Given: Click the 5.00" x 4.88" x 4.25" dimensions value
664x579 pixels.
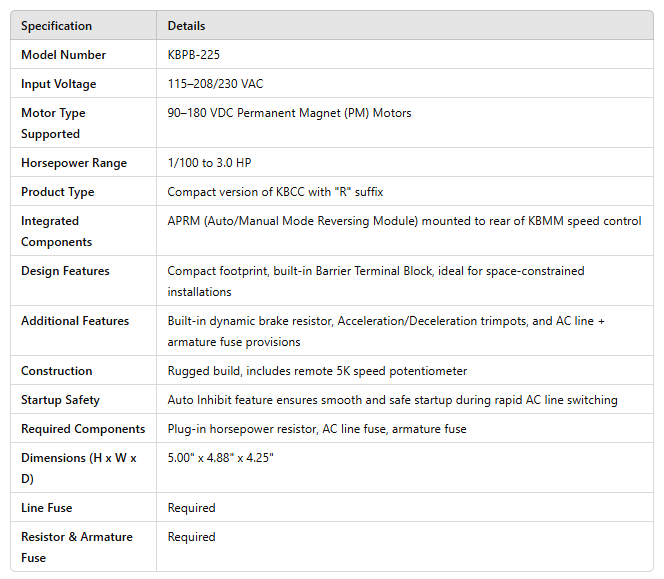Looking at the screenshot, I should point(220,458).
